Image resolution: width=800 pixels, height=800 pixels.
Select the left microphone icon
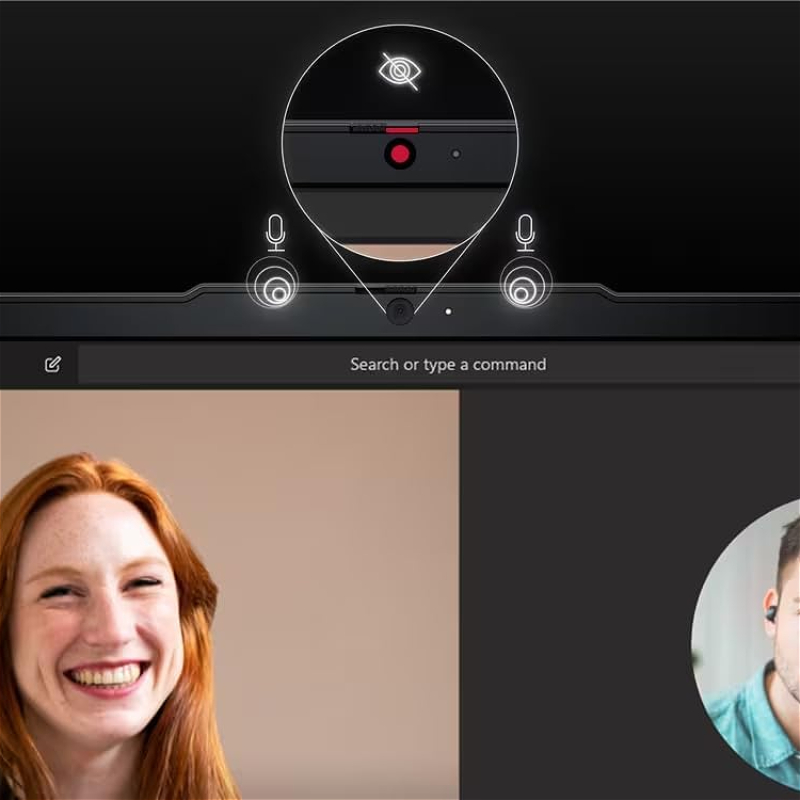pyautogui.click(x=276, y=232)
